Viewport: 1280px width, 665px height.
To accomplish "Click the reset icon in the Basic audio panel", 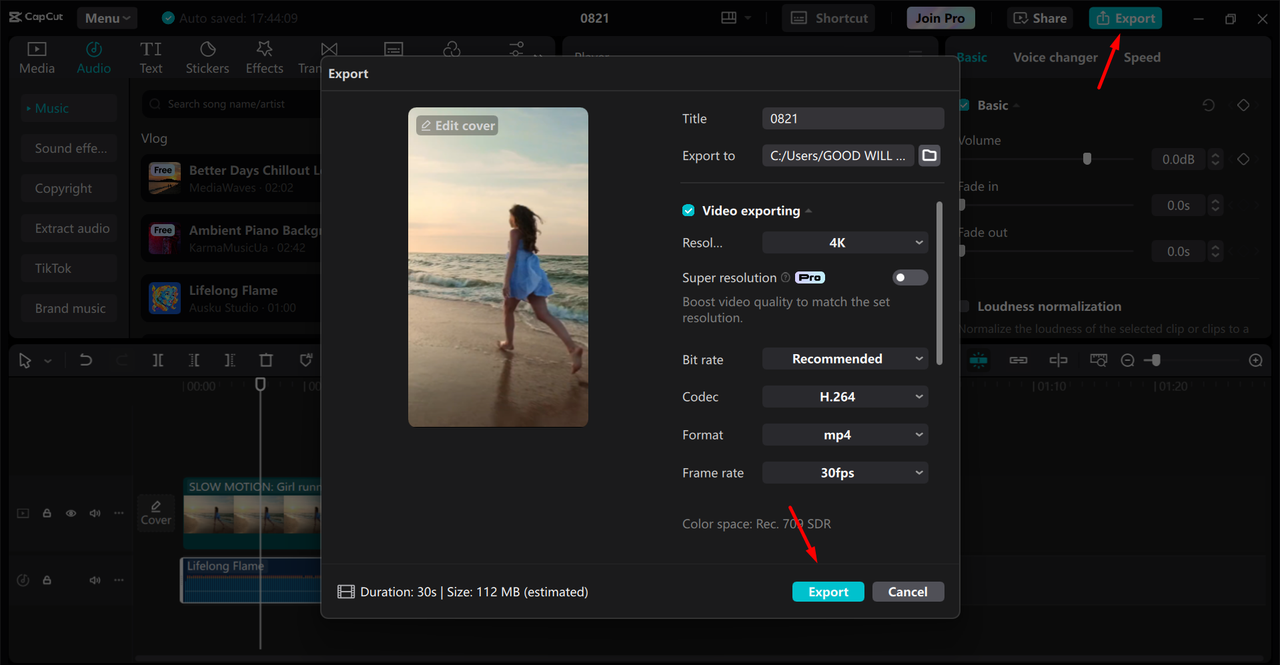I will (x=1209, y=105).
